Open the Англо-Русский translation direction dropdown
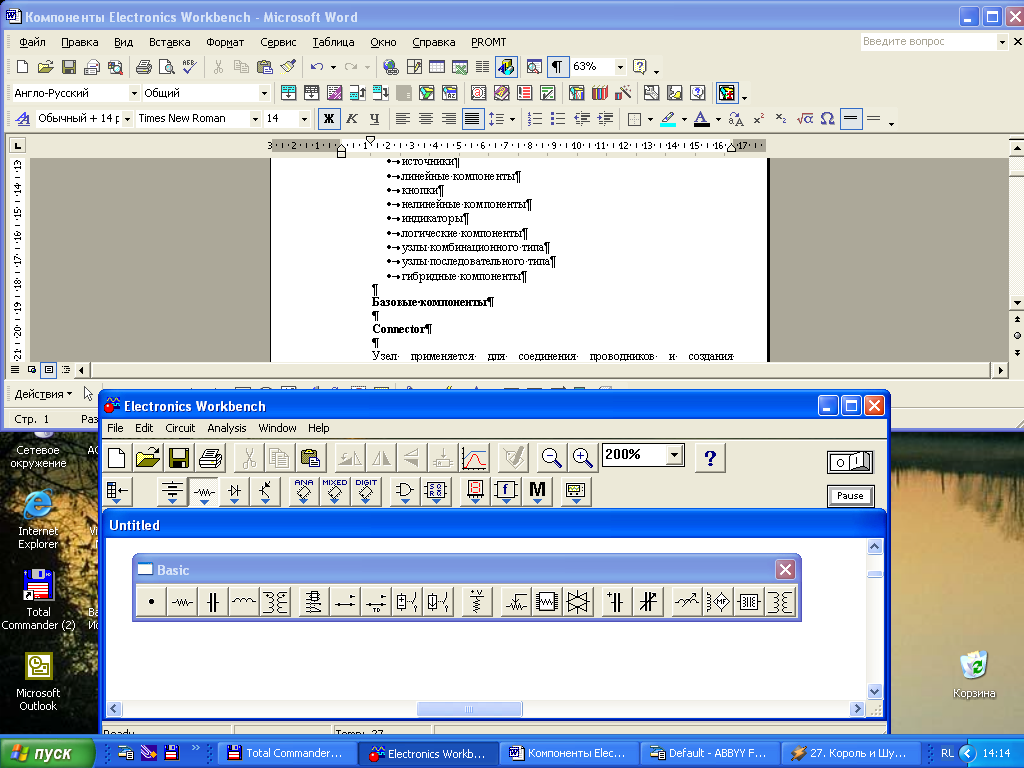 click(x=134, y=93)
